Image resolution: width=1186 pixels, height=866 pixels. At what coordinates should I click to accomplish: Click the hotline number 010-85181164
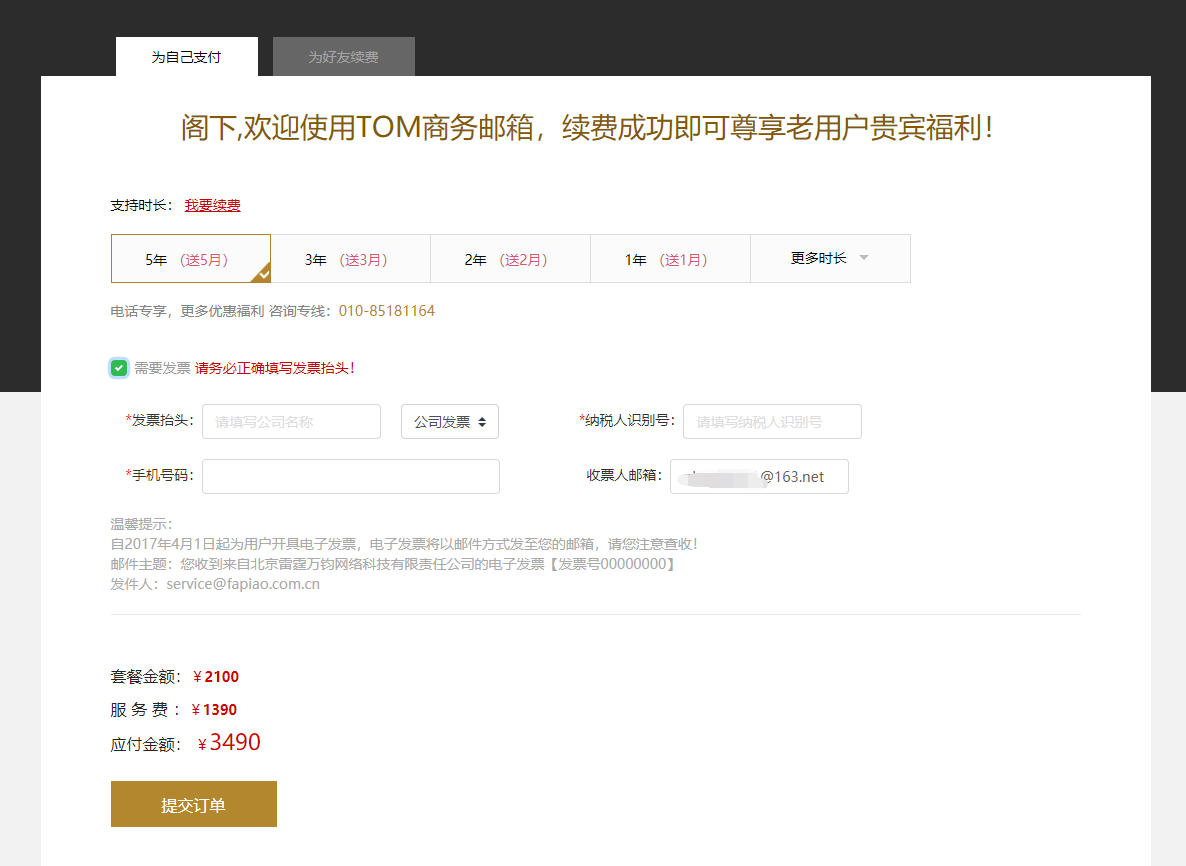point(387,311)
